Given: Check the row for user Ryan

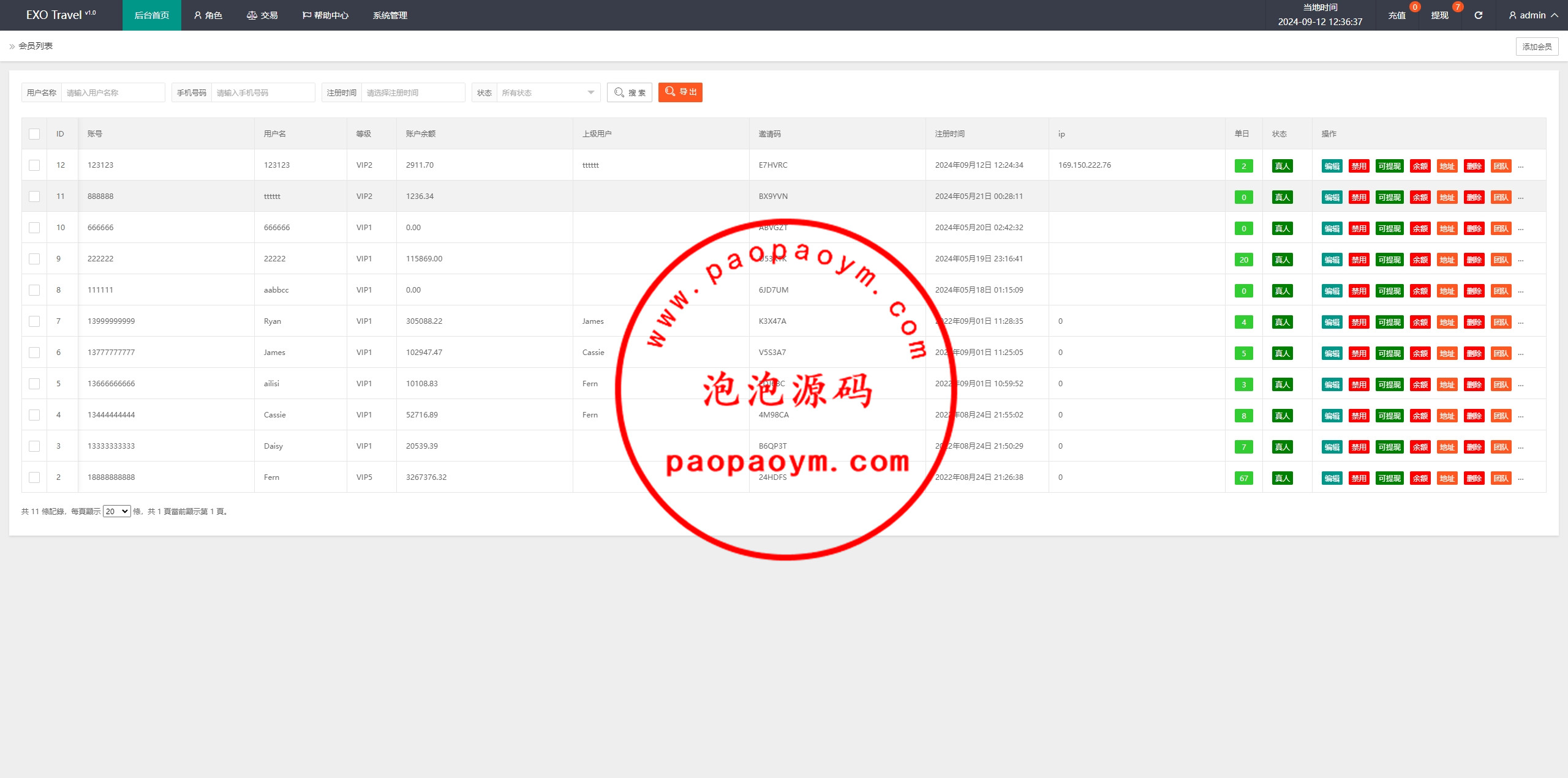Looking at the screenshot, I should coord(34,321).
